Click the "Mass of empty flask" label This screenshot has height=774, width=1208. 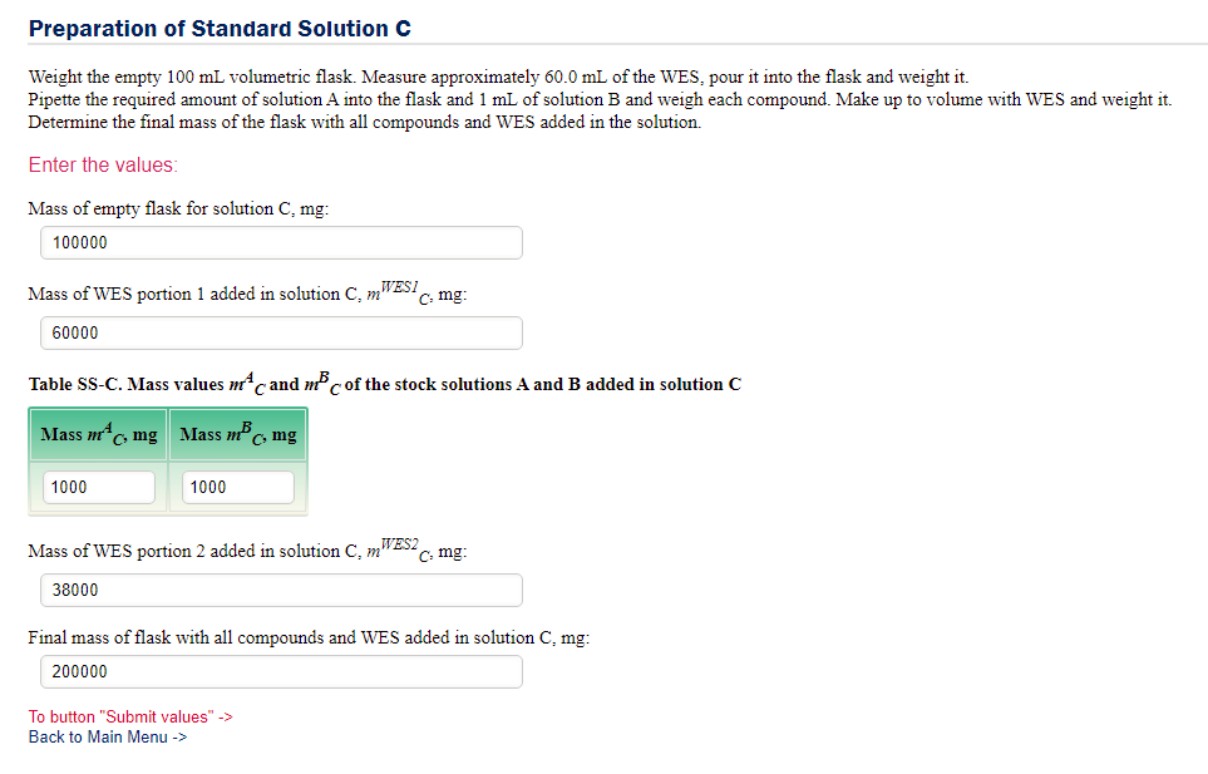[178, 209]
